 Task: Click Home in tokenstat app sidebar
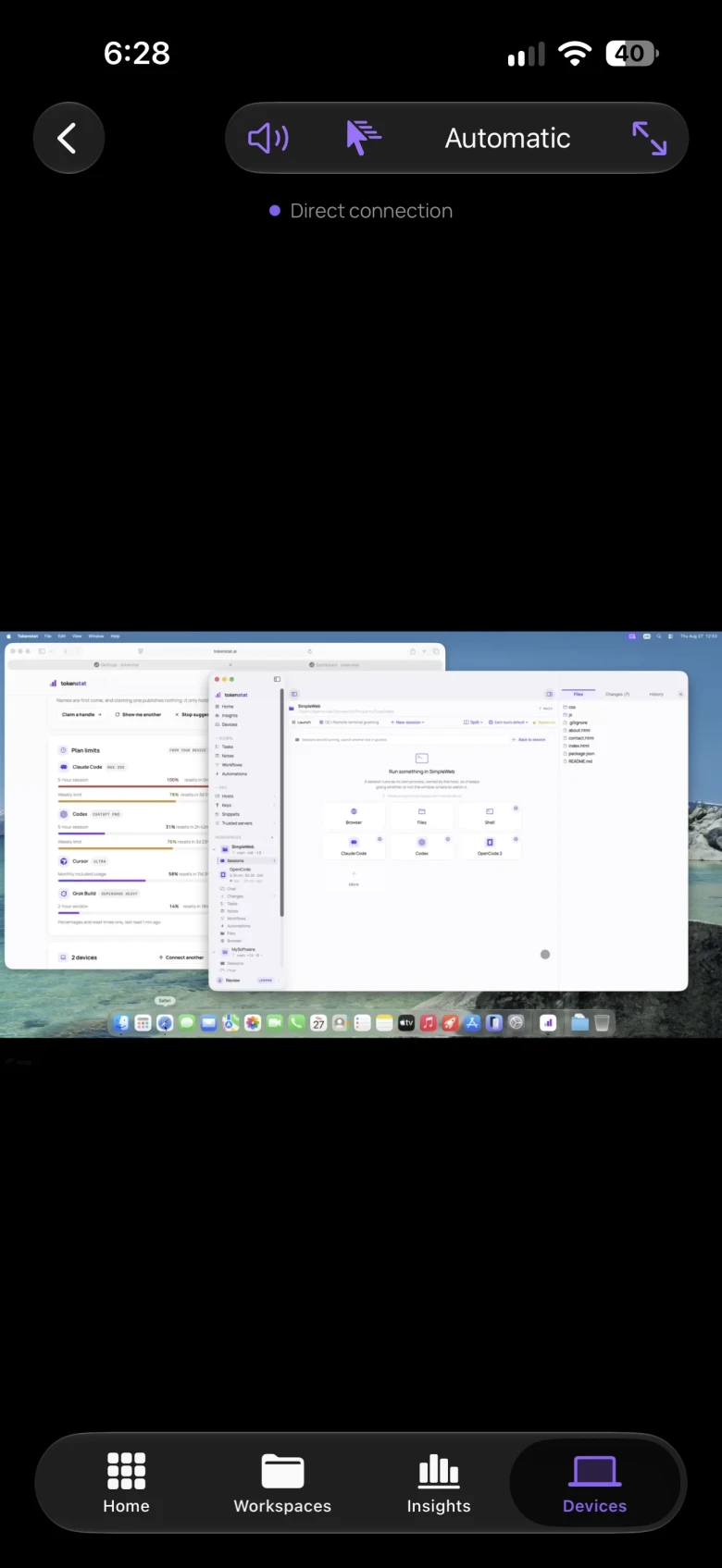(227, 707)
